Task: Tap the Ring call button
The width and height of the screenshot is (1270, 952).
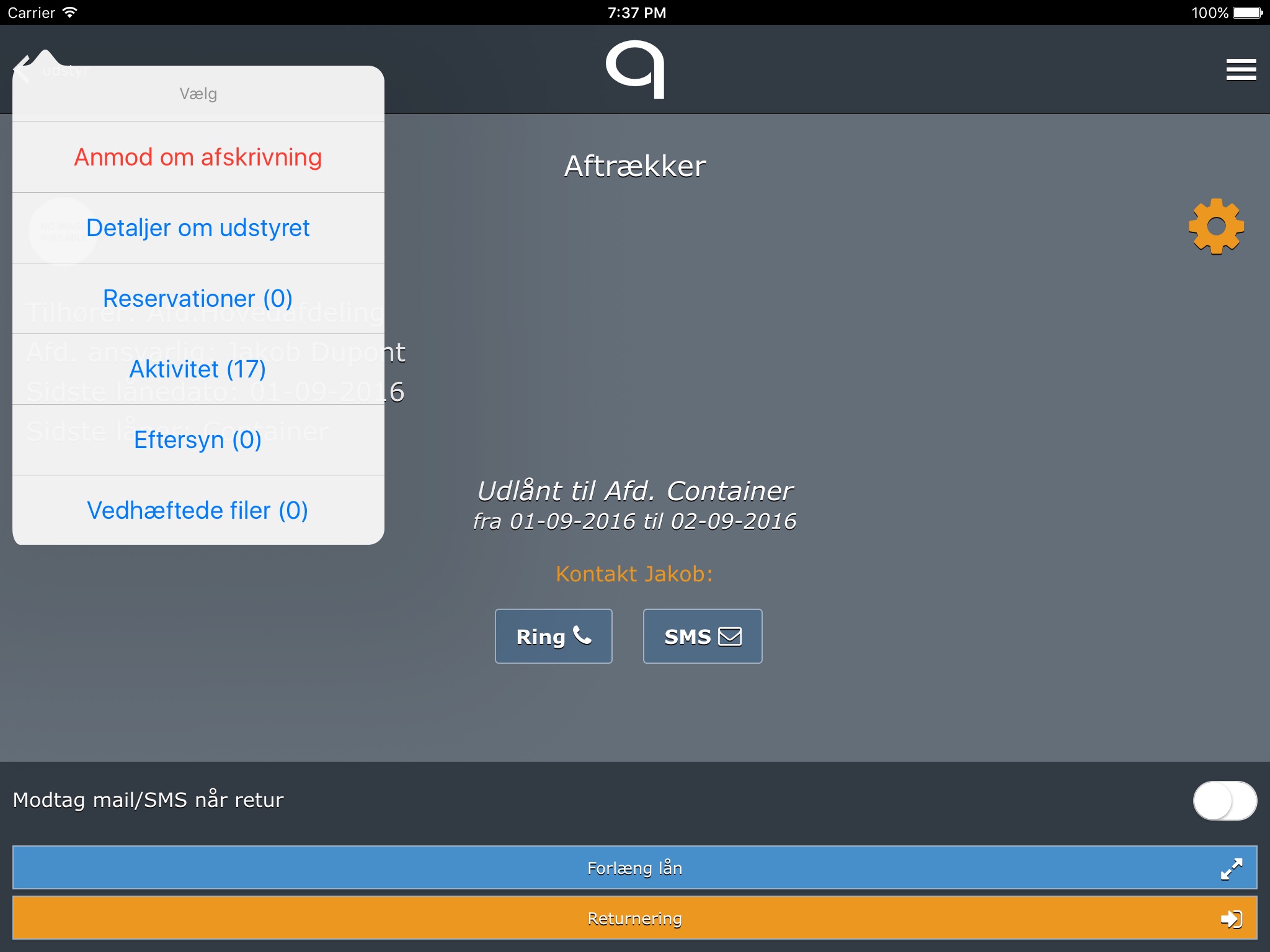Action: (553, 636)
